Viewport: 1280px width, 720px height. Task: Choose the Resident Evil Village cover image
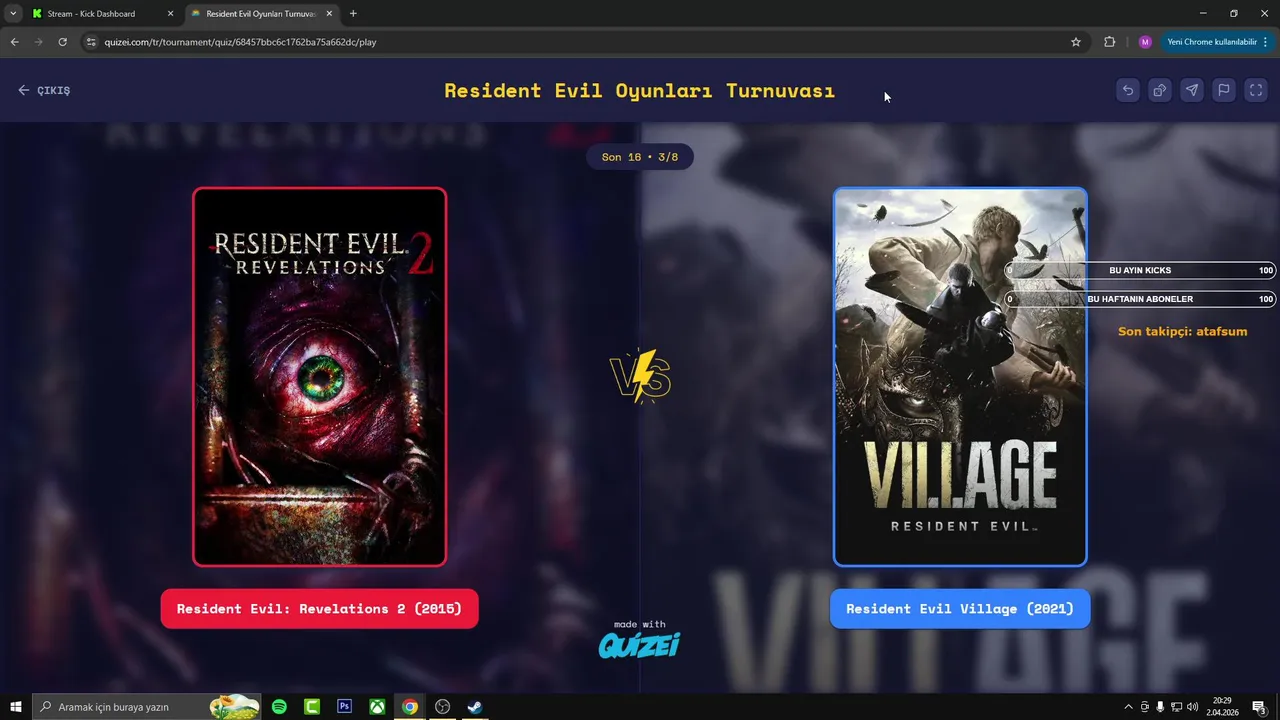coord(960,377)
